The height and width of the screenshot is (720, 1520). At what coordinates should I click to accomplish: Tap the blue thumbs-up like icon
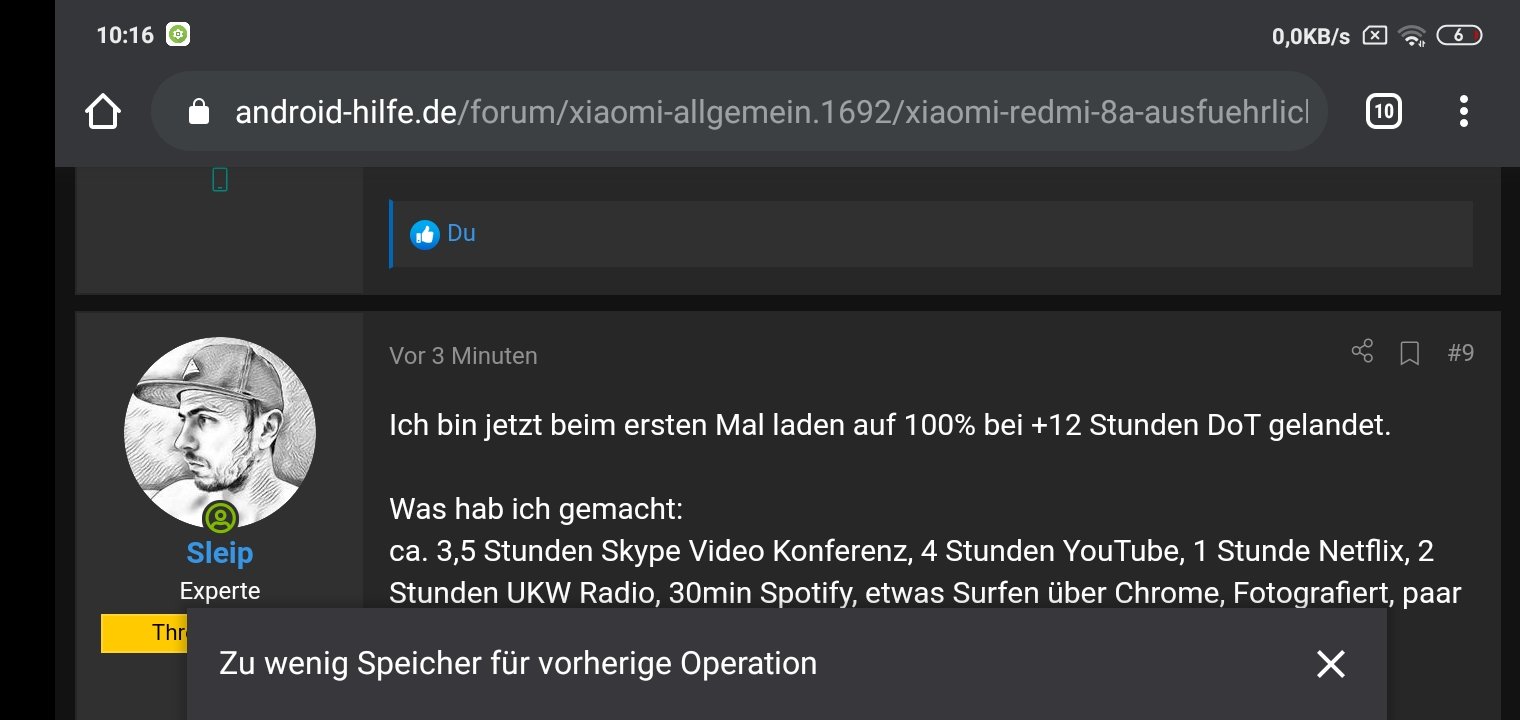(x=425, y=235)
